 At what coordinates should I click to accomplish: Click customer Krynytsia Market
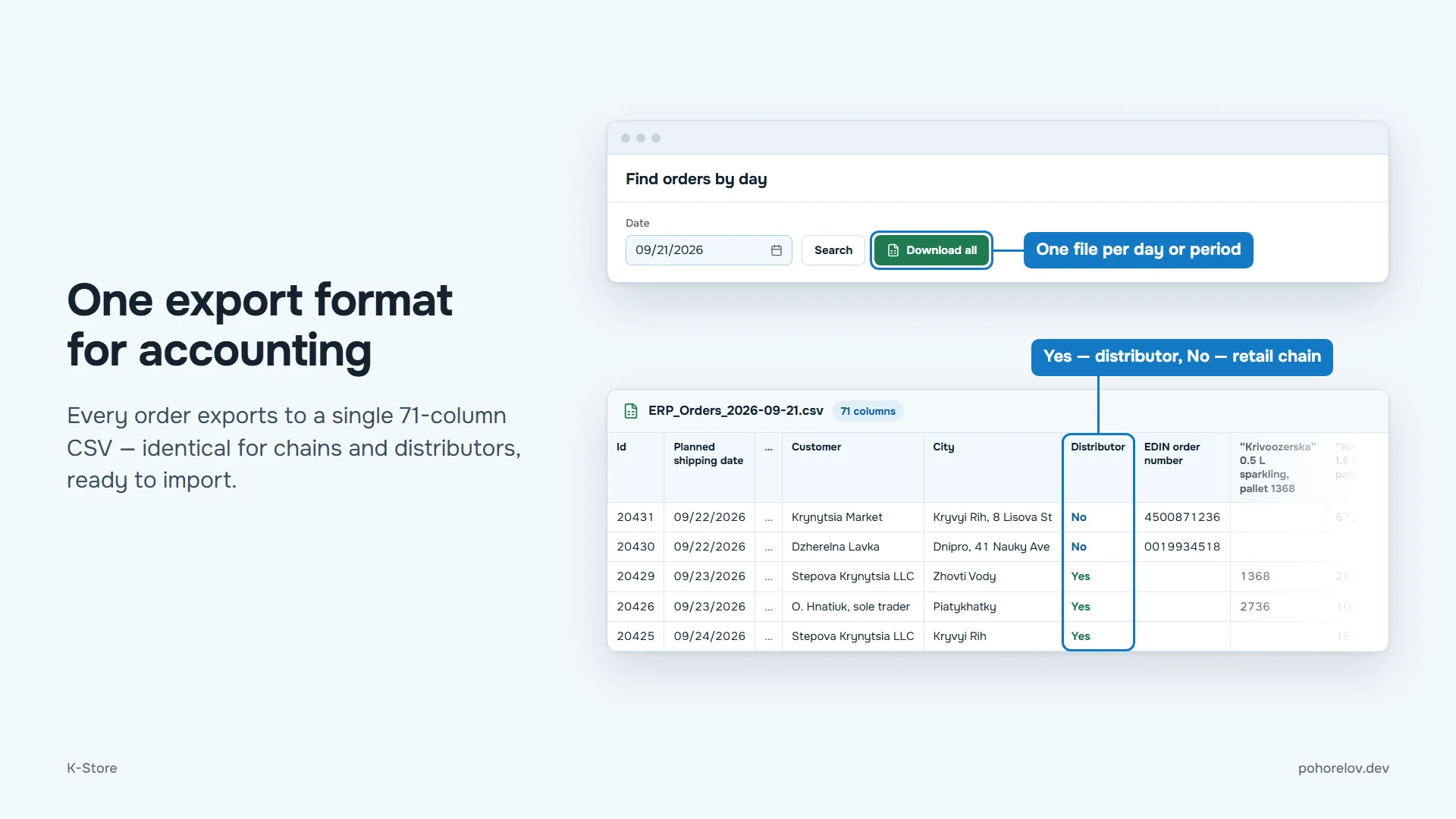pyautogui.click(x=836, y=517)
